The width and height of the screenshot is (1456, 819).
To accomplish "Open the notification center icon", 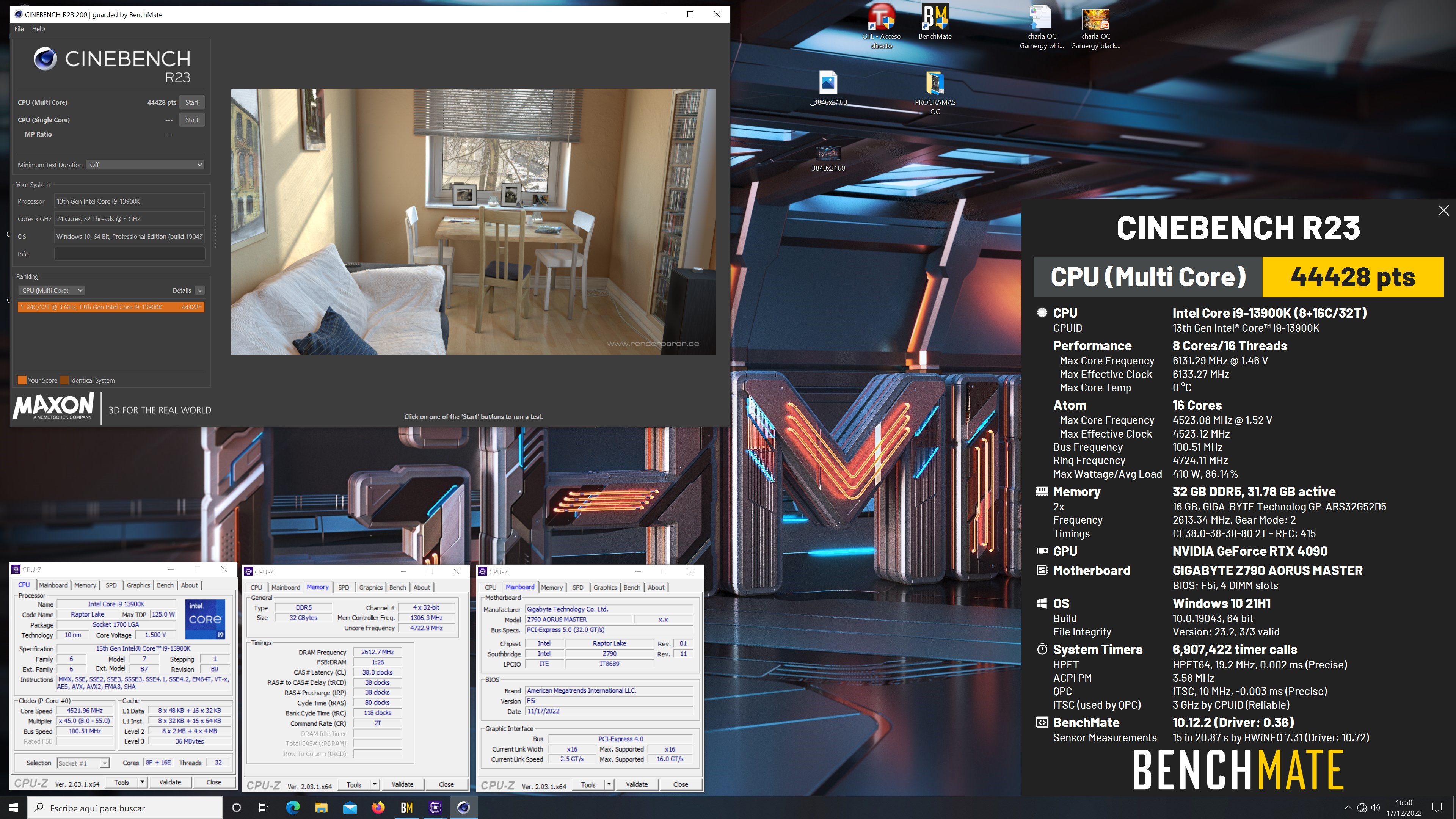I will pos(1436,808).
